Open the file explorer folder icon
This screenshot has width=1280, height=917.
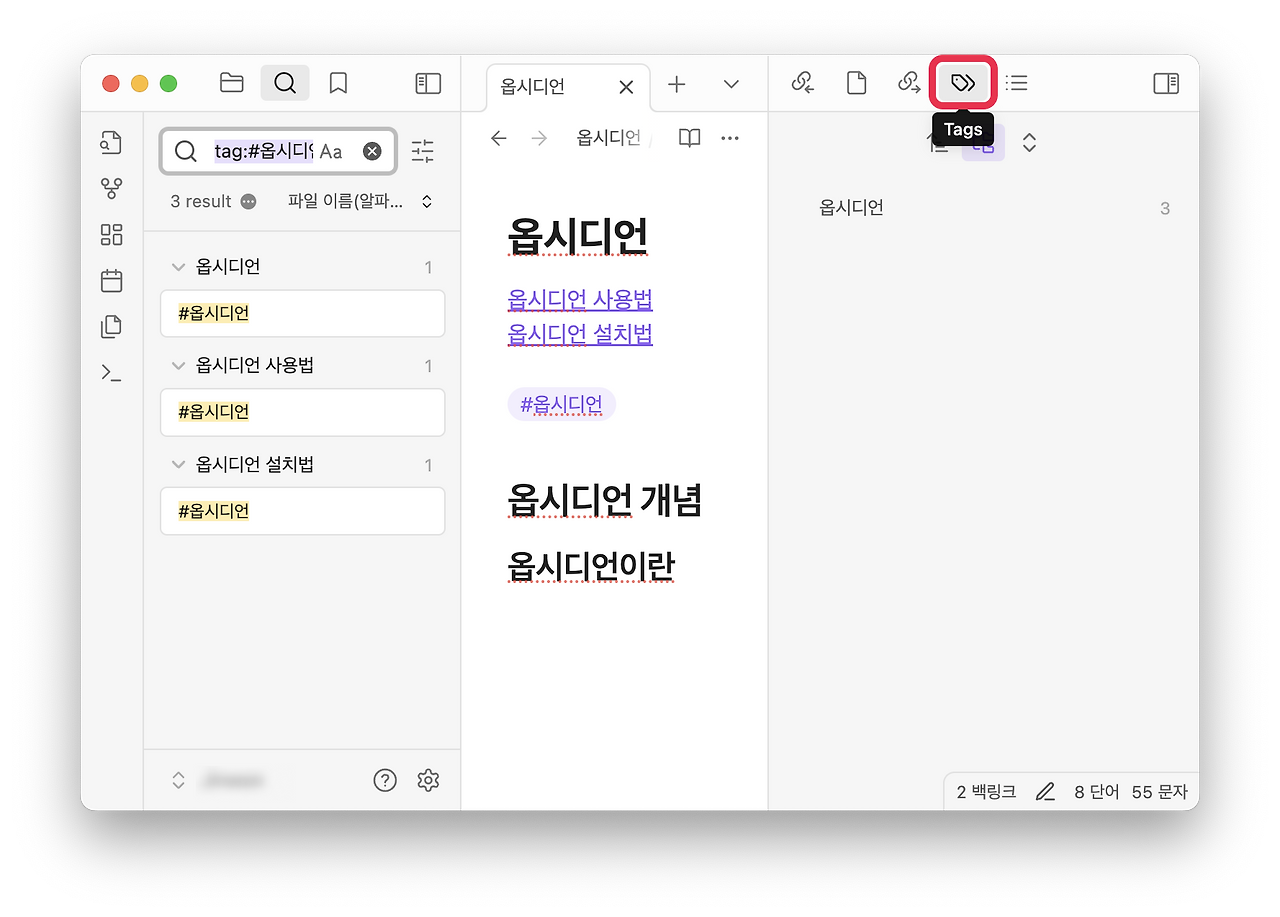pyautogui.click(x=232, y=83)
